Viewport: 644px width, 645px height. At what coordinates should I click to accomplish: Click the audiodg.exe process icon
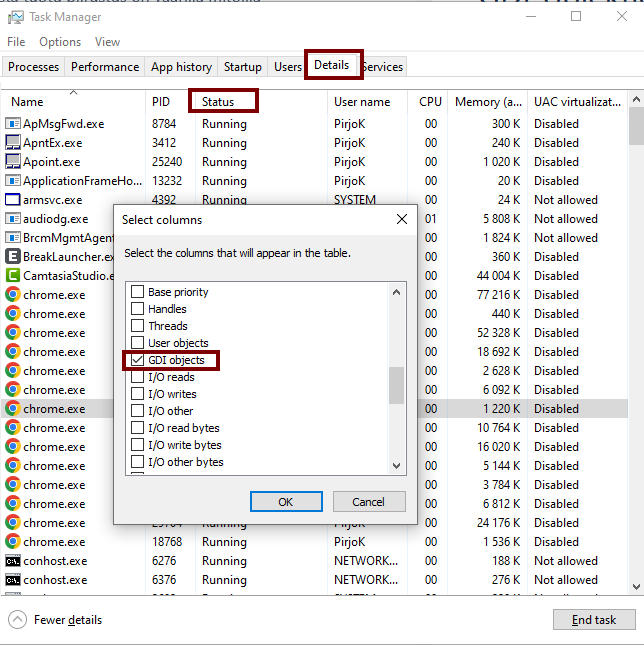[x=13, y=219]
